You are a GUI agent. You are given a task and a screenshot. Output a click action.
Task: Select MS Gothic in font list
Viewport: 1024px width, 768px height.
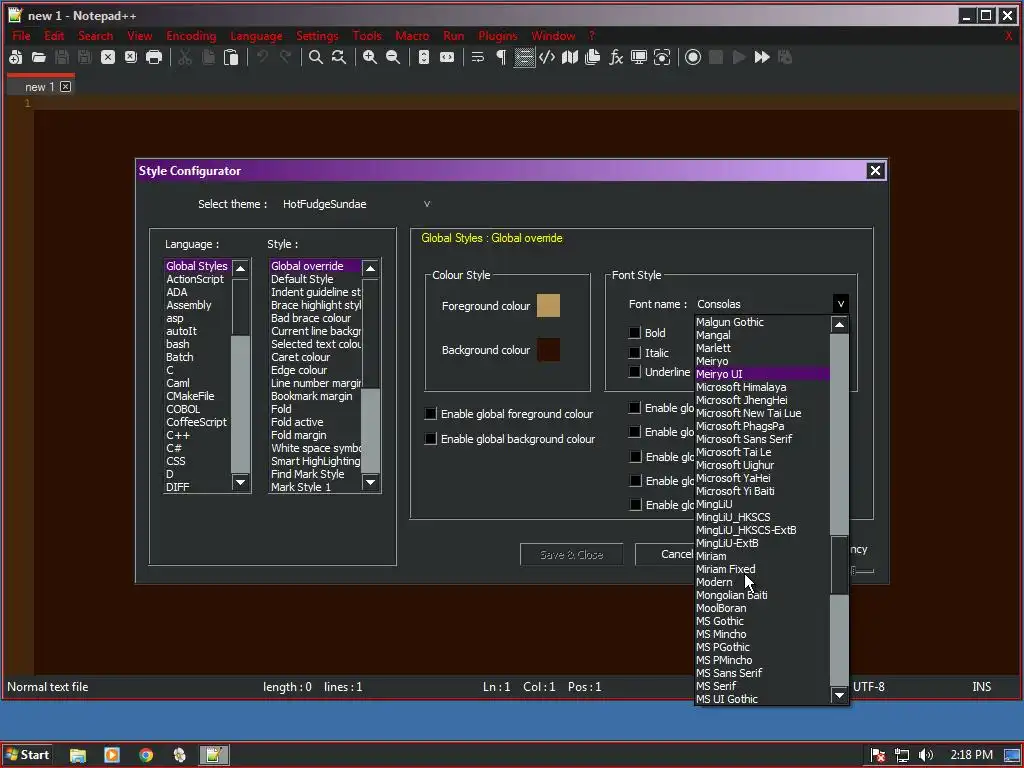(762, 621)
